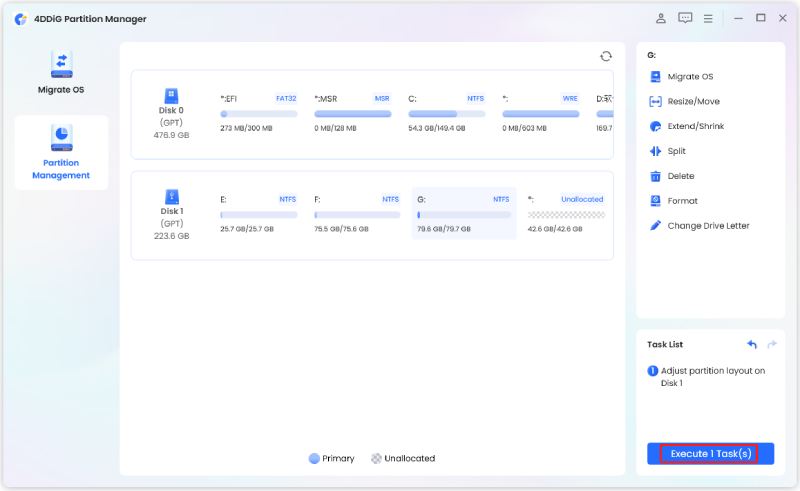Image resolution: width=800 pixels, height=491 pixels.
Task: Choose Migrate OS in the G: operations list
Action: tap(690, 77)
